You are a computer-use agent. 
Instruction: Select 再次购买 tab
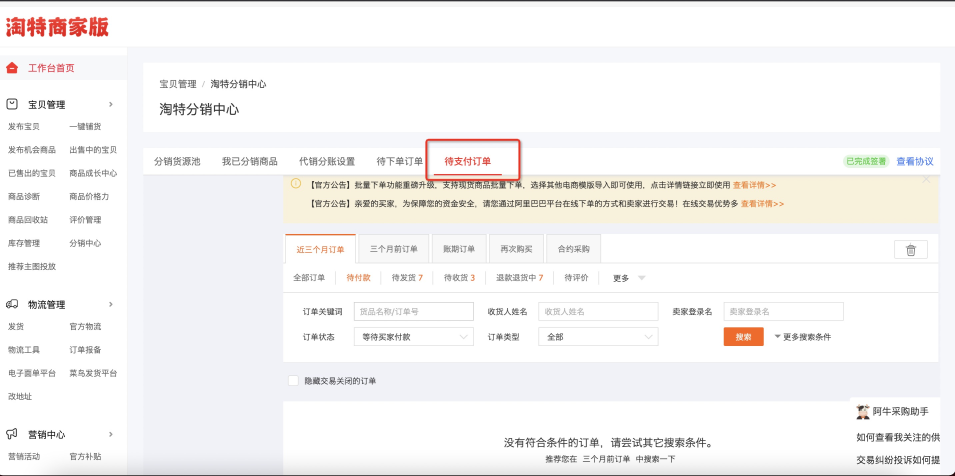click(x=516, y=249)
